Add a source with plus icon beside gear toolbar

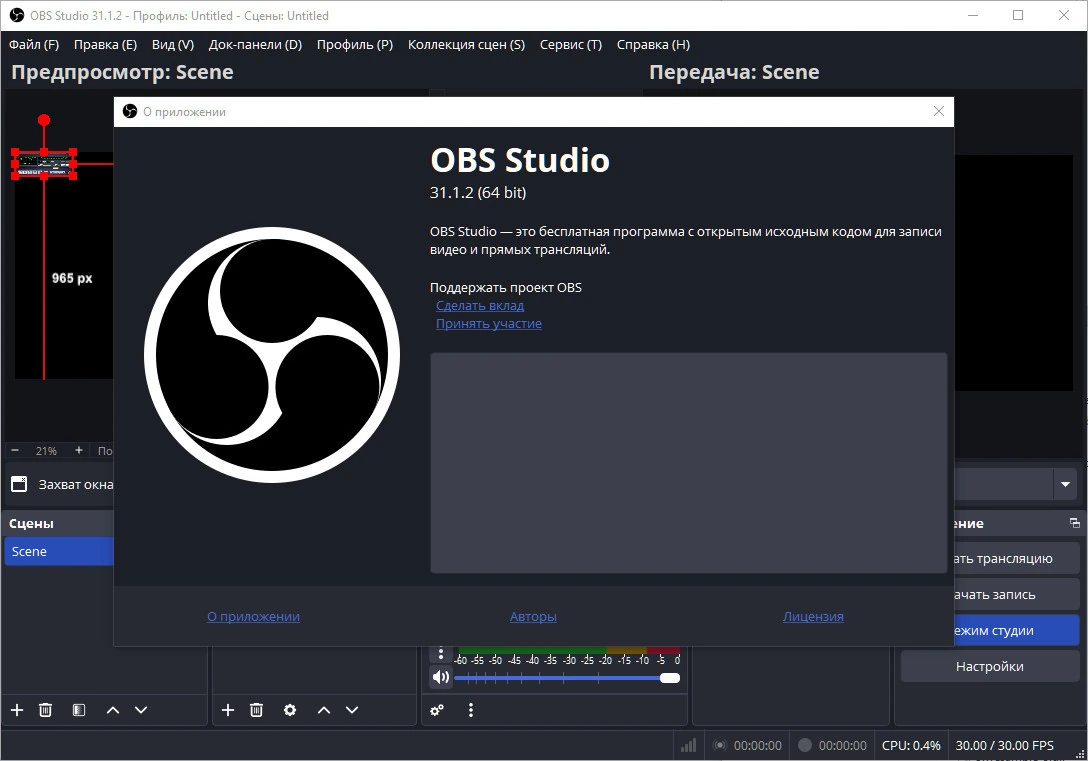click(x=228, y=710)
